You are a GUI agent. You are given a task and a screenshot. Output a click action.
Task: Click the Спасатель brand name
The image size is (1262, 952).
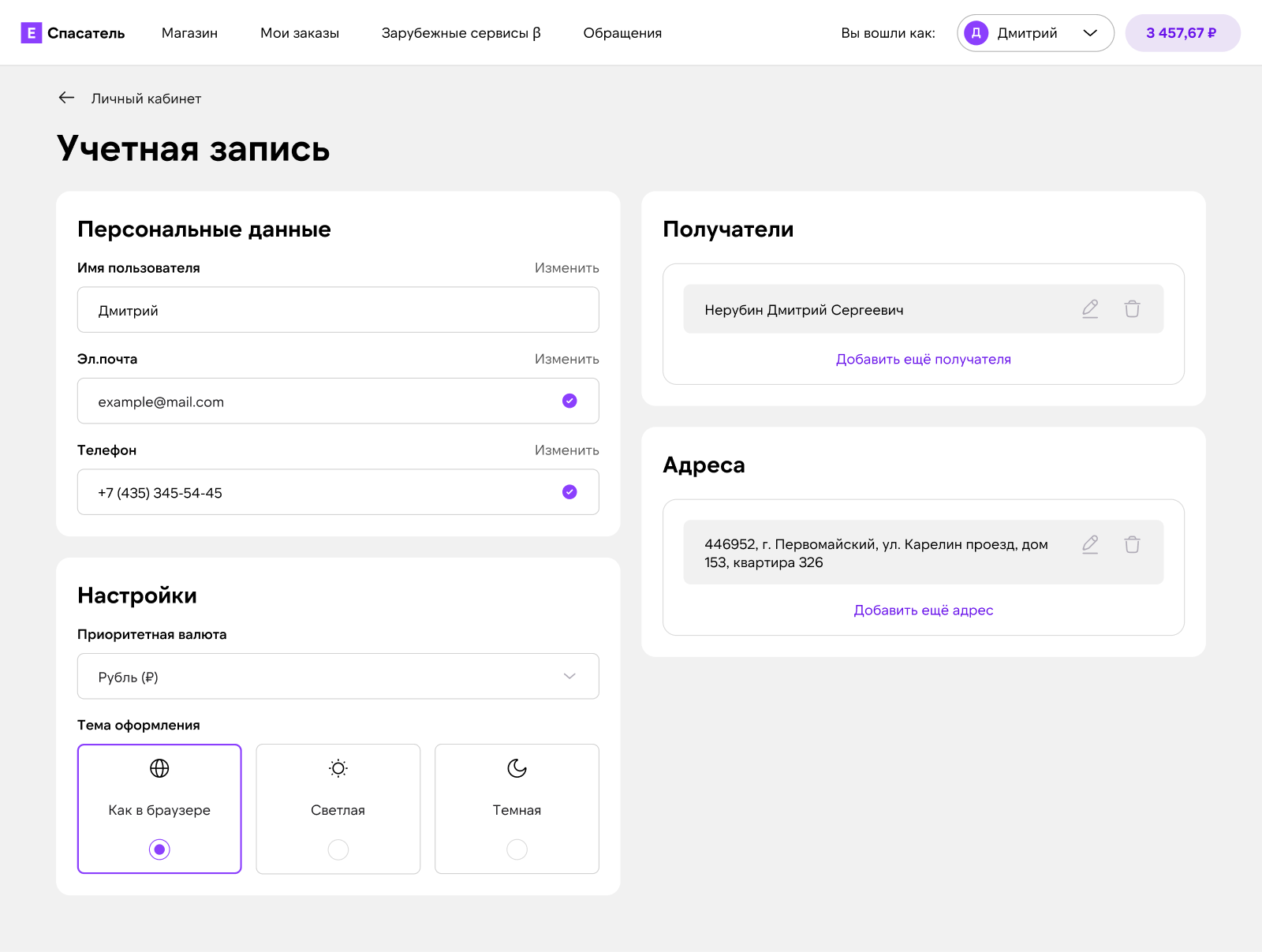coord(86,33)
